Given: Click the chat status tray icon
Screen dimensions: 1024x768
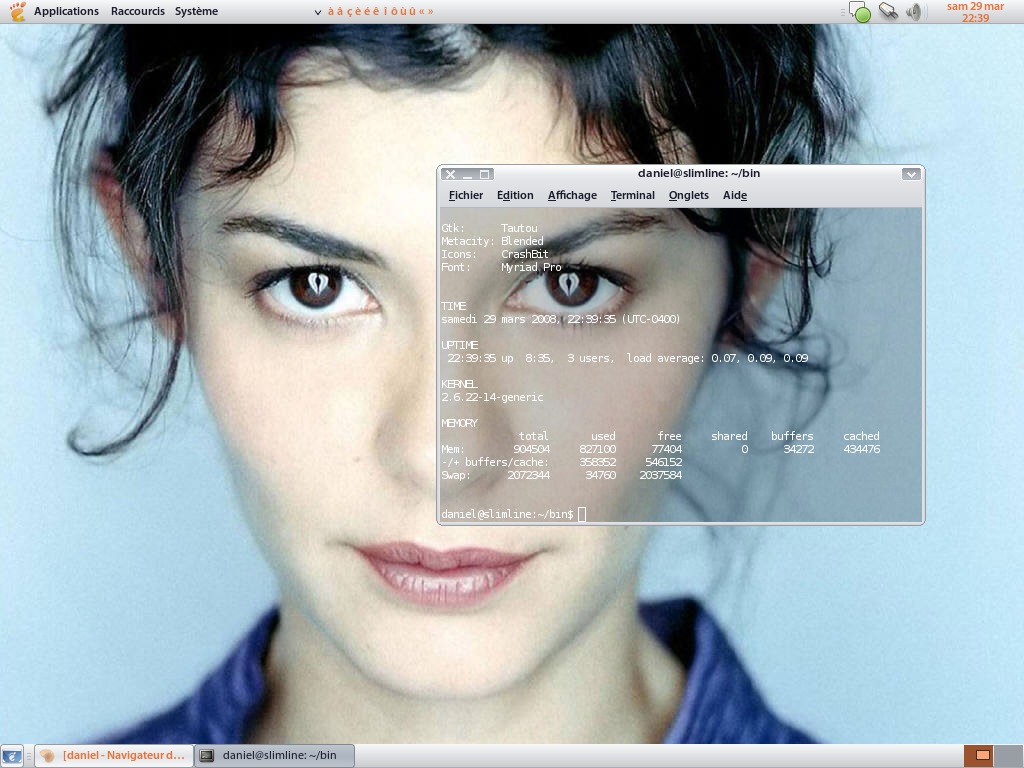Looking at the screenshot, I should click(x=859, y=12).
